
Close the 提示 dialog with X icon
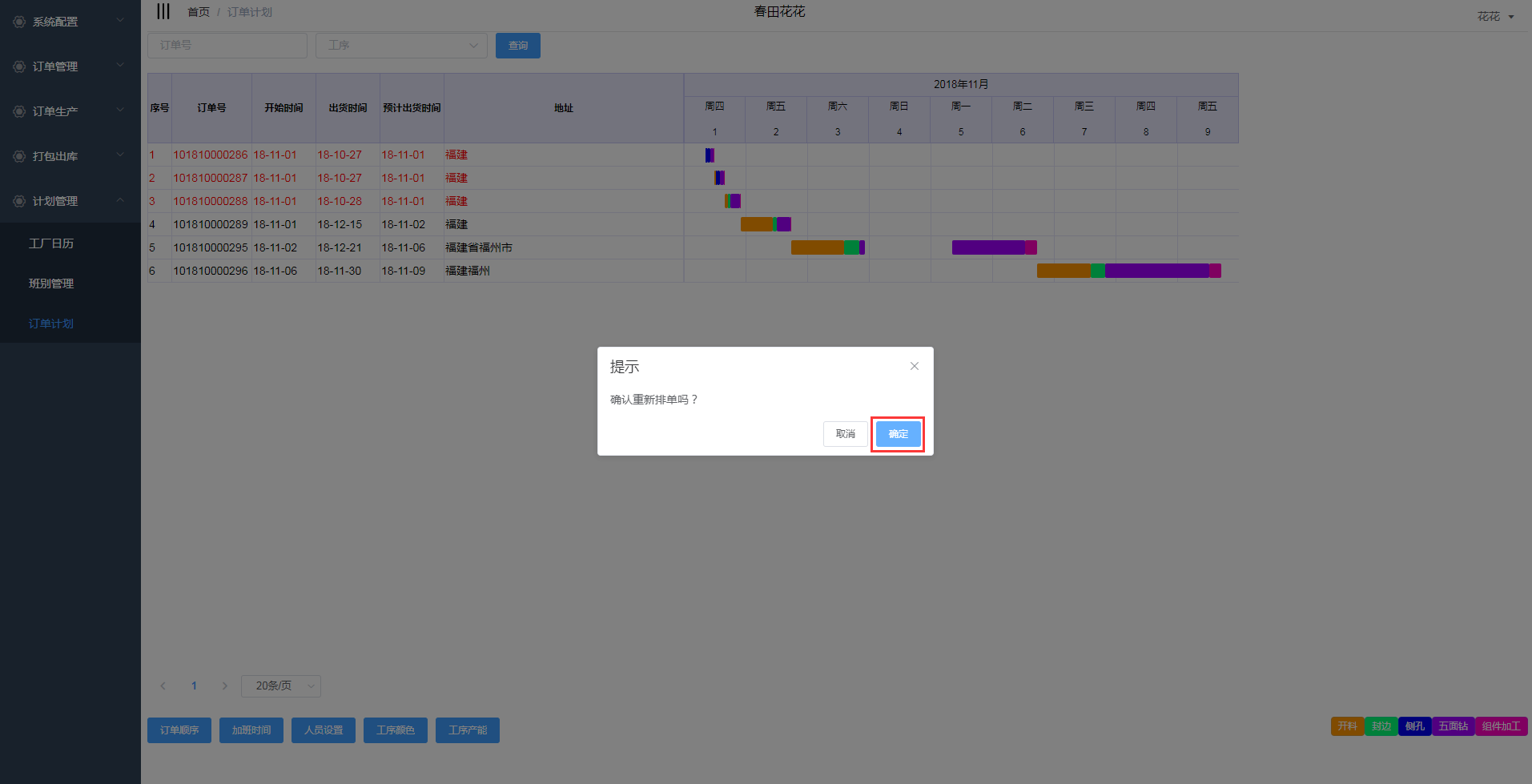pyautogui.click(x=914, y=366)
